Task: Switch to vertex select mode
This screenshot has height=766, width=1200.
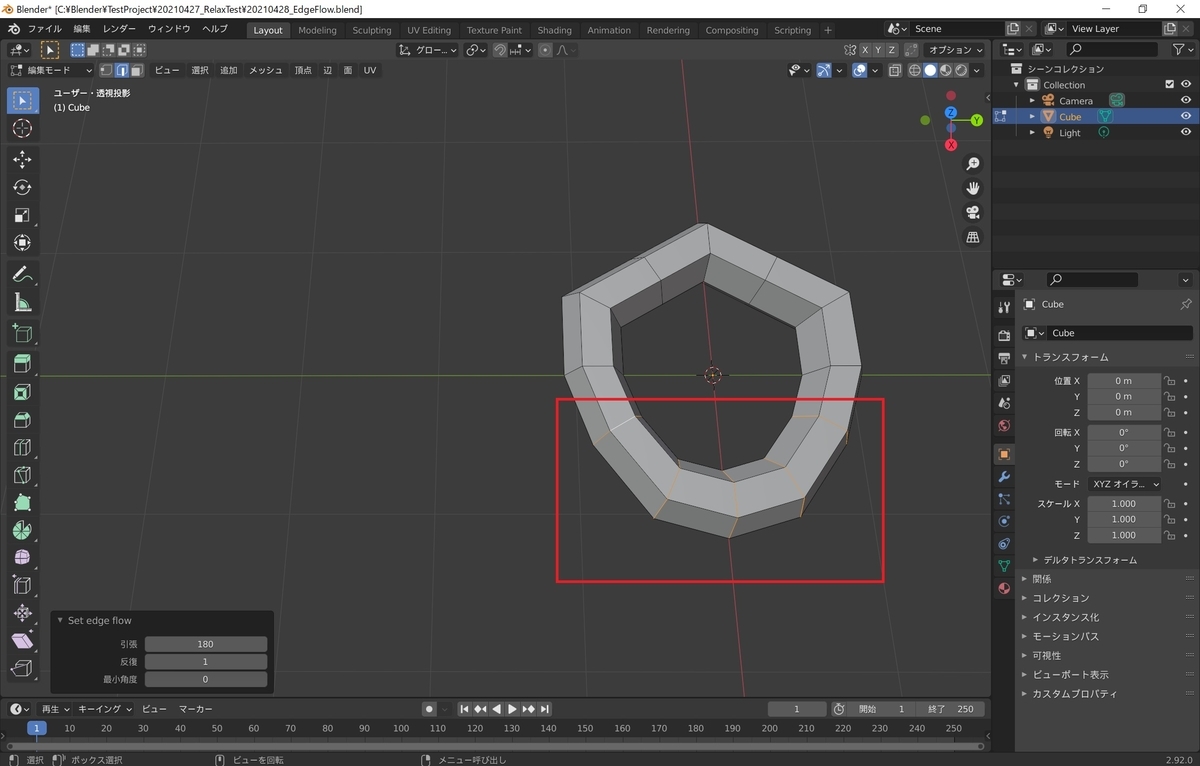Action: pyautogui.click(x=106, y=70)
